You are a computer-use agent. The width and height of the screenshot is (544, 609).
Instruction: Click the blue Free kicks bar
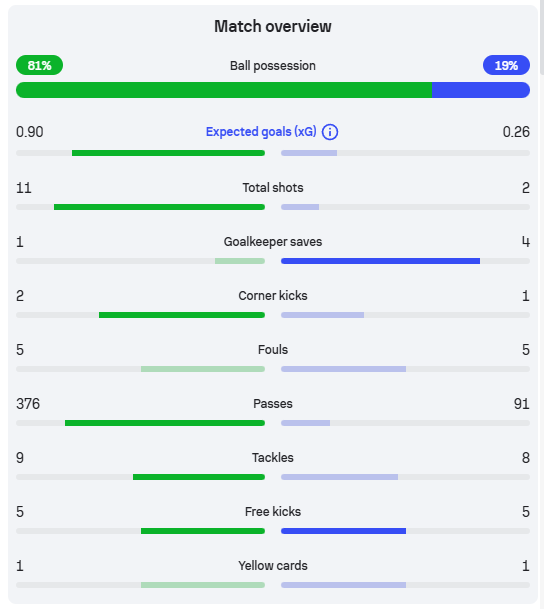pyautogui.click(x=343, y=531)
